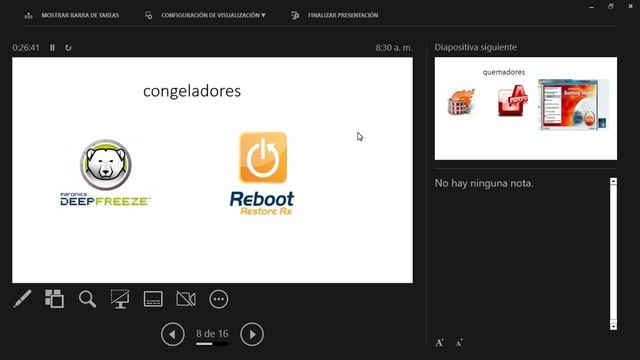Click the display settings icon
The width and height of the screenshot is (640, 360).
pyautogui.click(x=149, y=16)
